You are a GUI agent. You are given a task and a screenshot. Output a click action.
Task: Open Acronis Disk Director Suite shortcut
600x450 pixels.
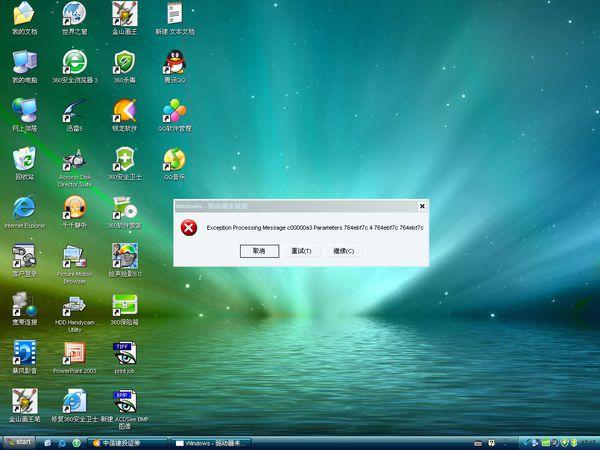(74, 159)
